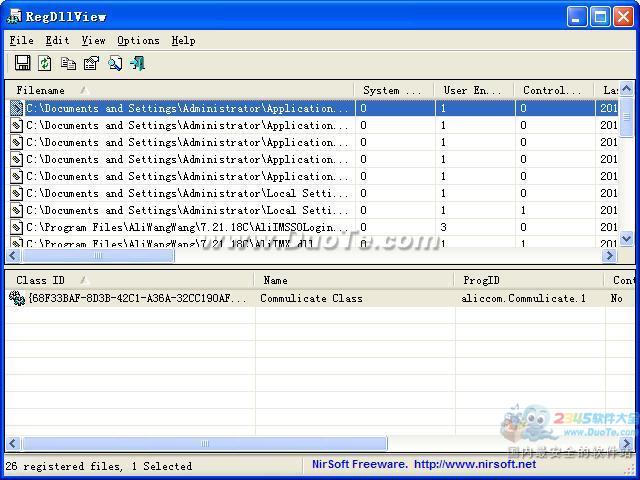Sort by the User En... column header
This screenshot has height=480, width=640.
(474, 90)
